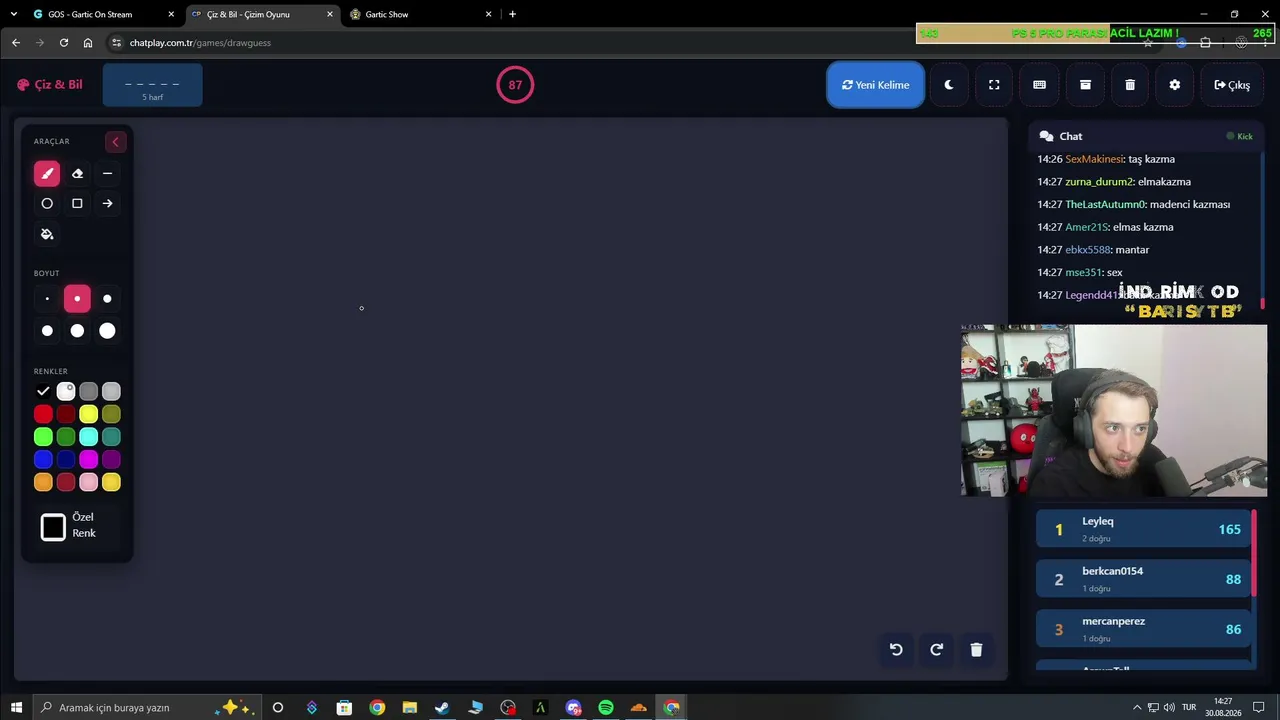Pick the orange color swatch

pos(43,482)
